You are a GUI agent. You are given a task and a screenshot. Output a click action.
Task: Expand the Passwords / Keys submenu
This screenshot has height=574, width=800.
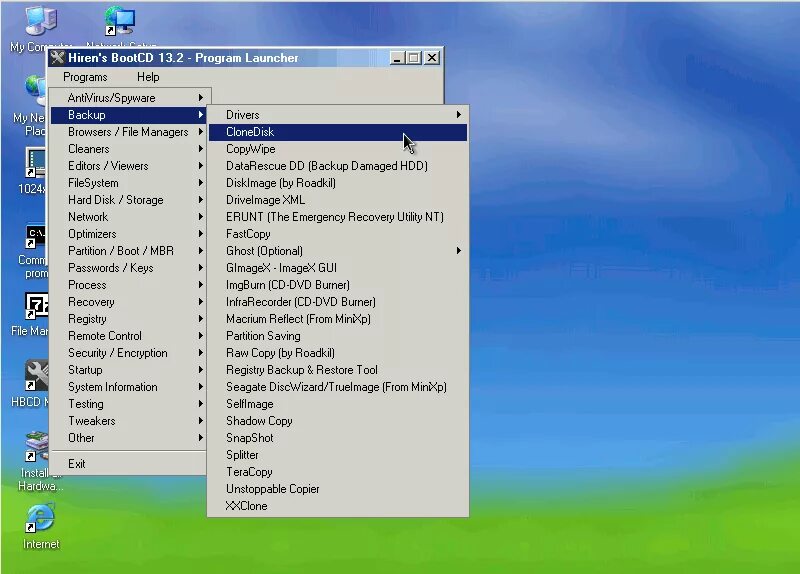pos(130,268)
